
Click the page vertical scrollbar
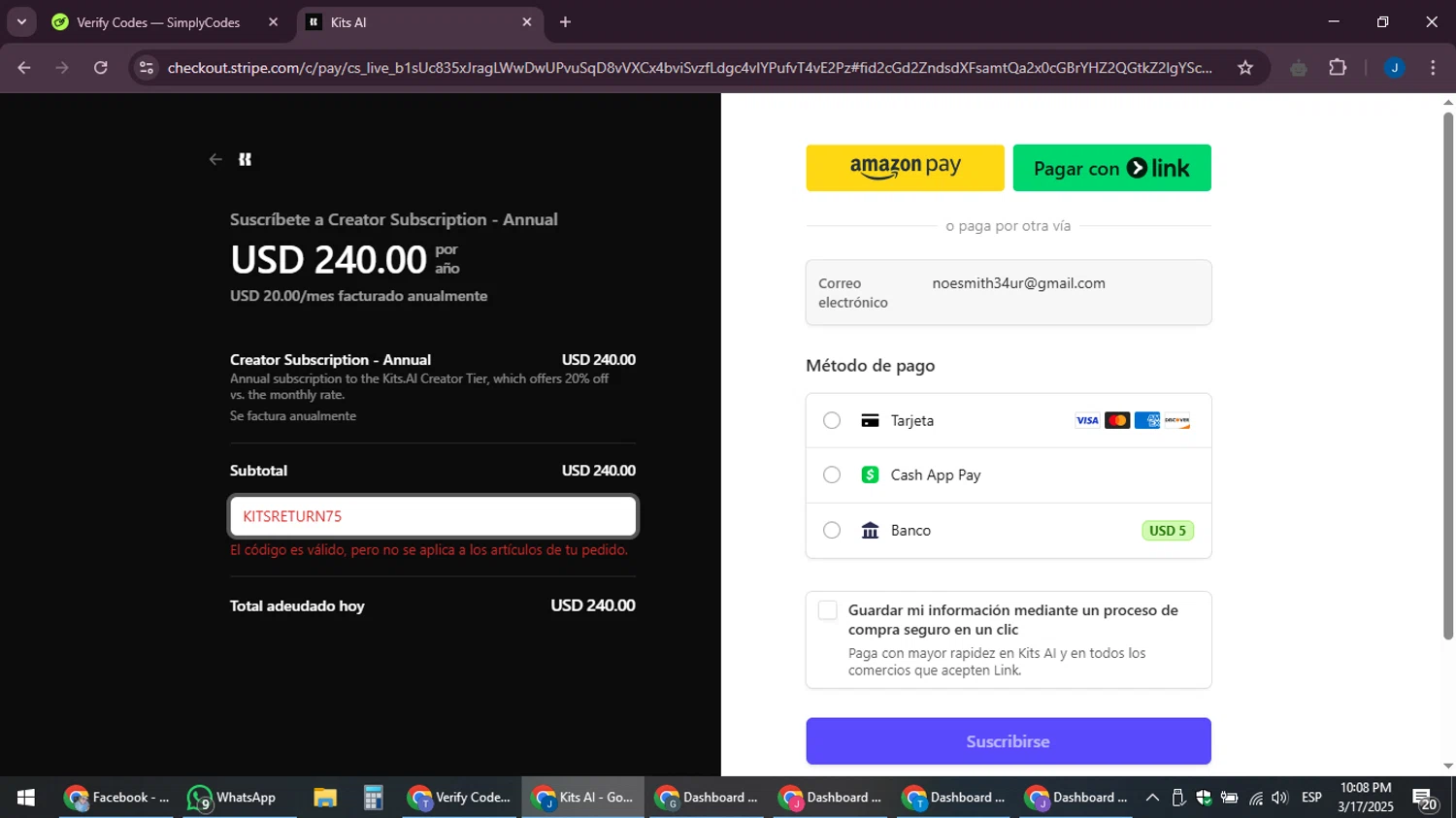point(1448,376)
